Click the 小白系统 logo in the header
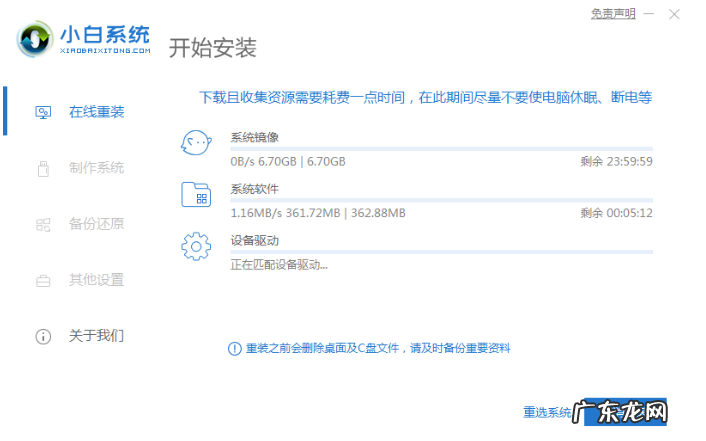 click(x=85, y=38)
